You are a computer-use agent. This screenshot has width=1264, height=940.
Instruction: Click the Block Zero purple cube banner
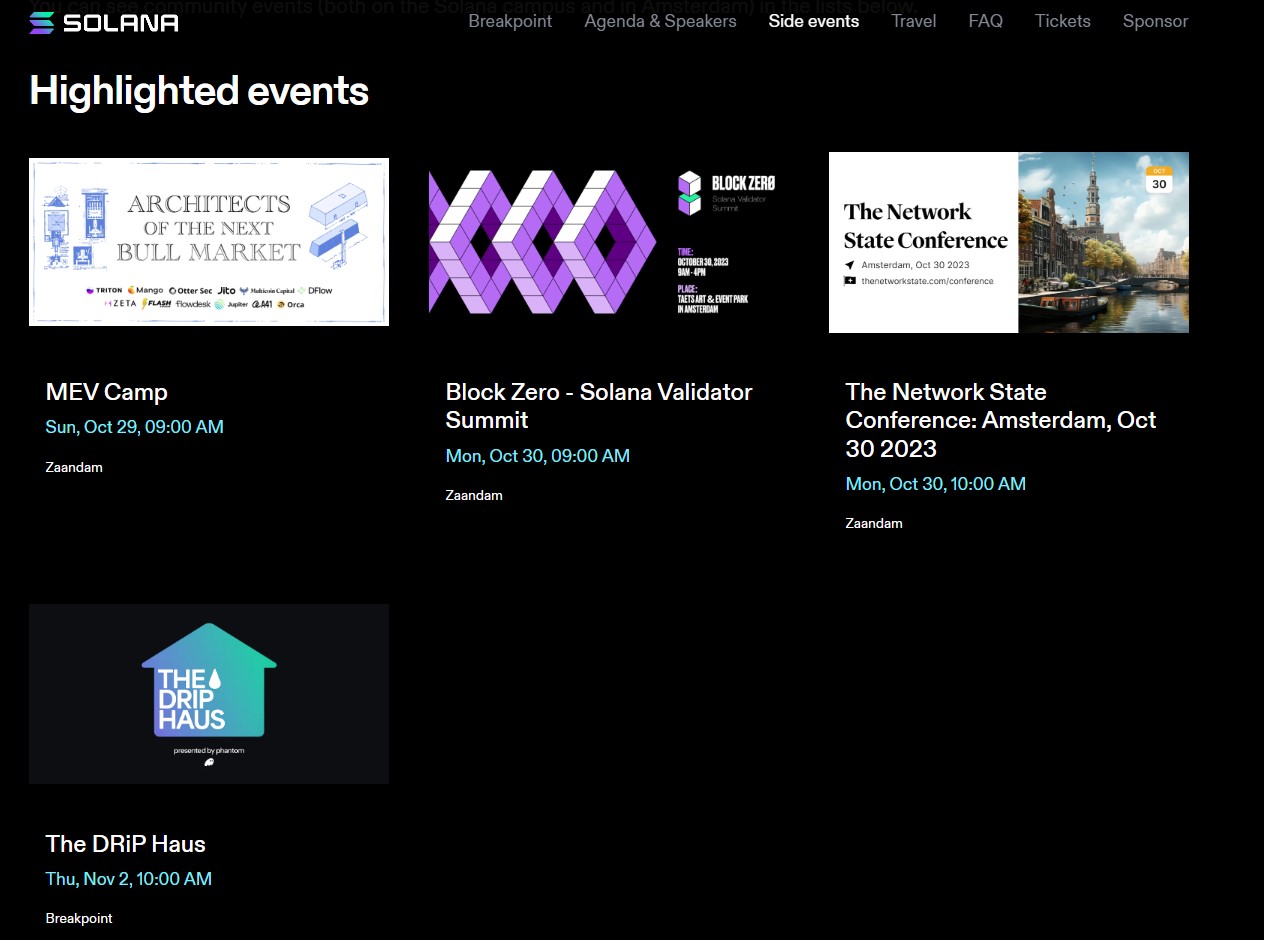(608, 242)
